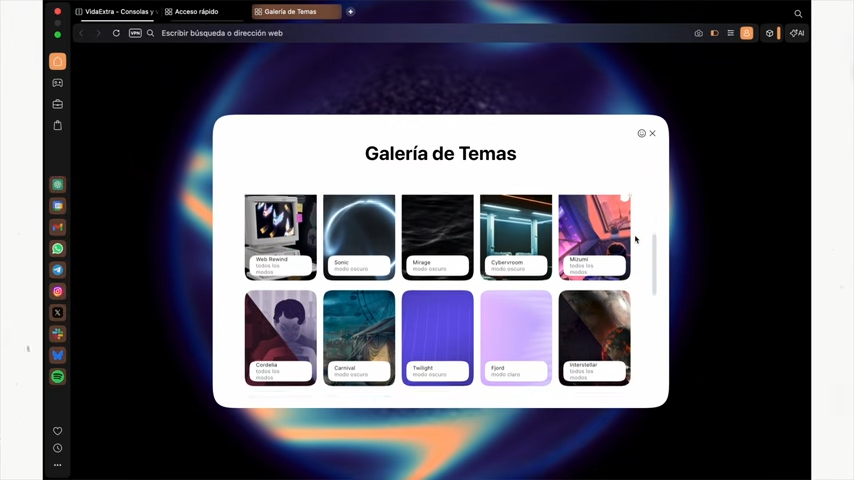Select the Interstellar theme

click(x=594, y=338)
